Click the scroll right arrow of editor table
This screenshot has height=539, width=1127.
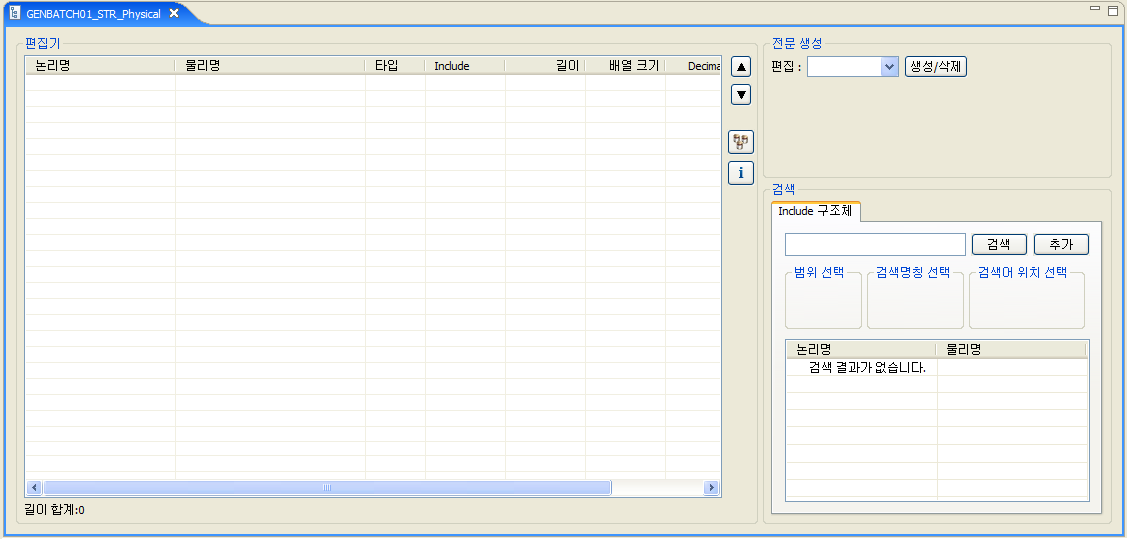coord(712,487)
